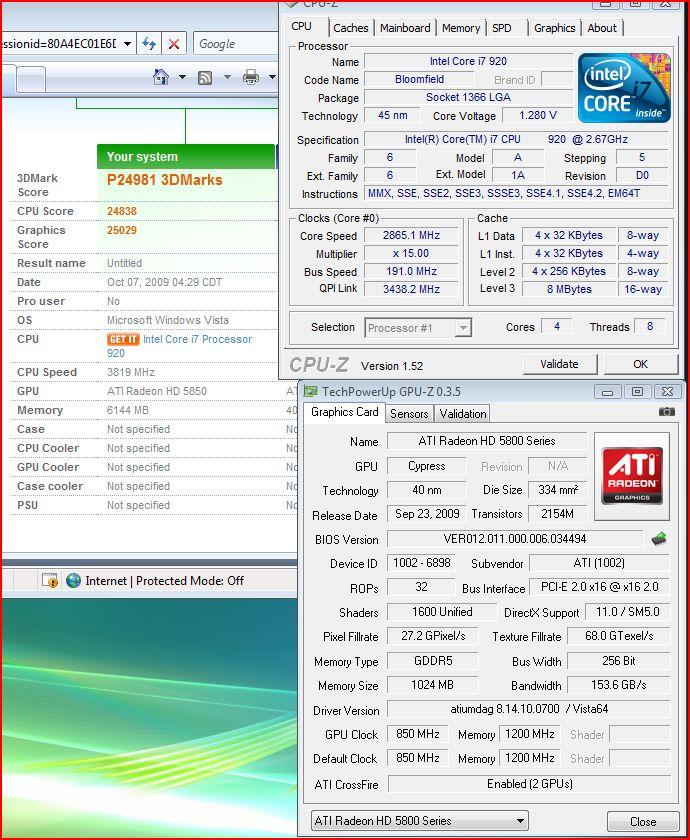
Task: Click the Validate button in CPU-Z
Action: pos(559,364)
